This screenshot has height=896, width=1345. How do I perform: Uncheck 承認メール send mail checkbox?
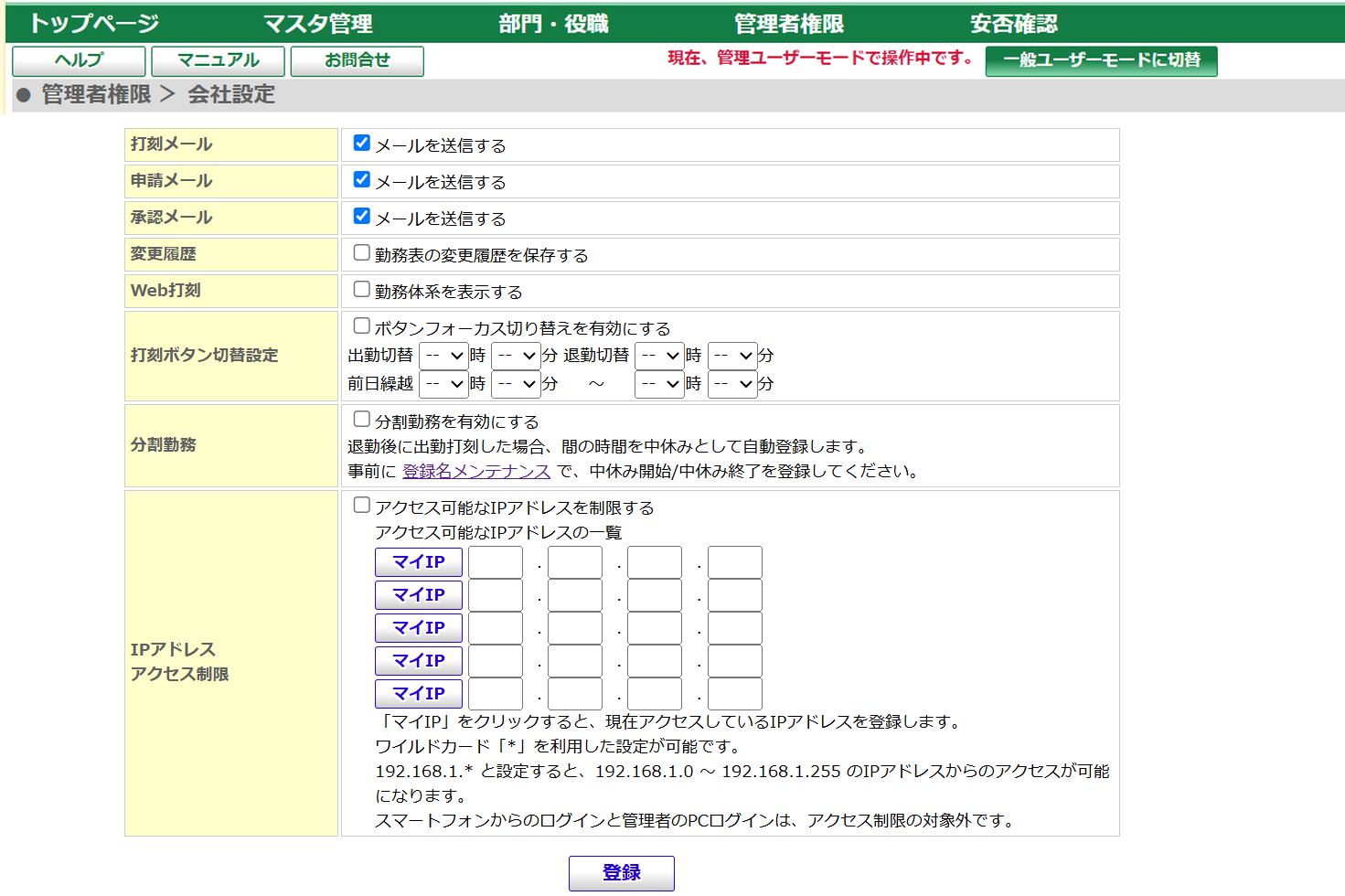click(x=362, y=216)
